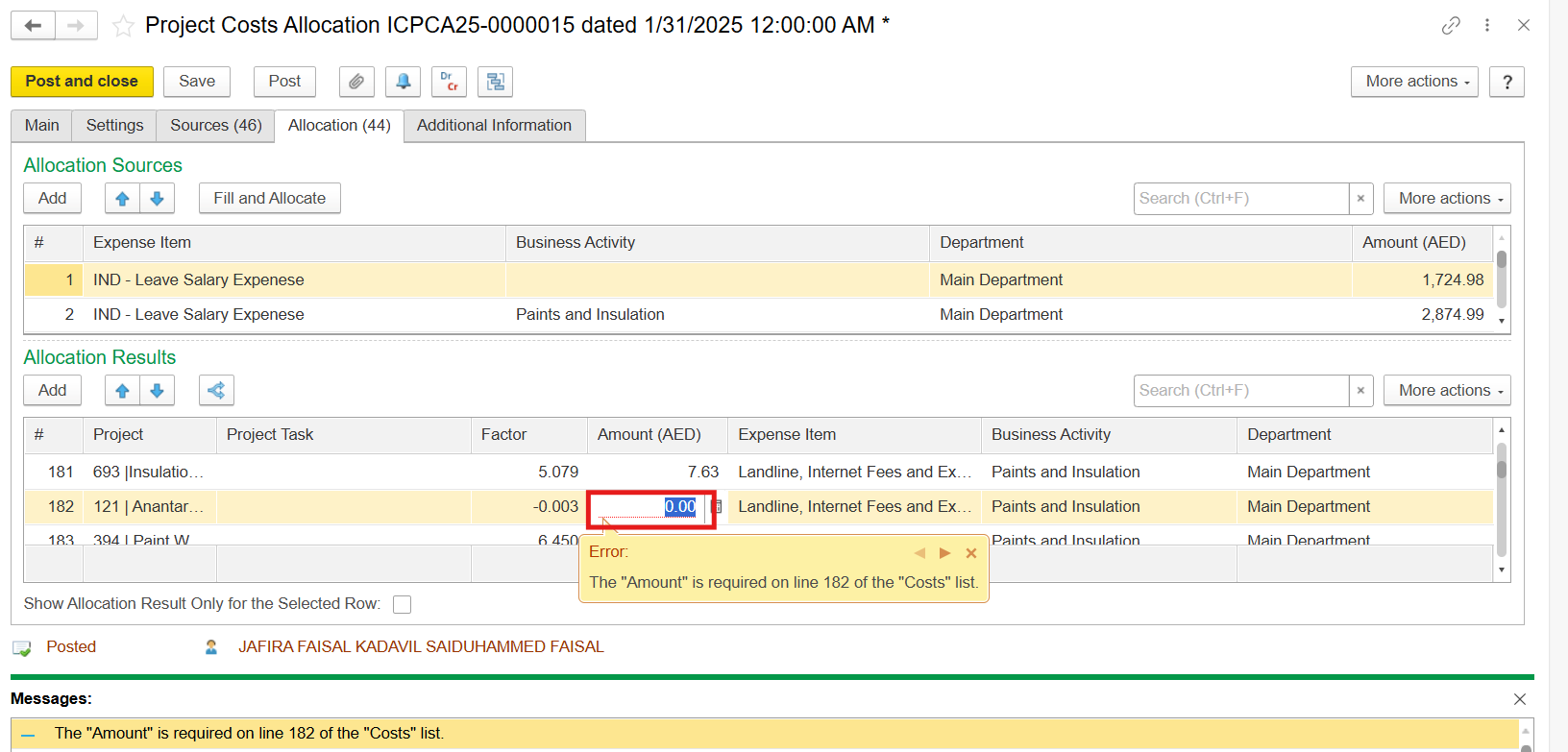This screenshot has height=752, width=1568.
Task: Toggle Show Allocation Result Only for Selected Row
Action: click(x=403, y=604)
